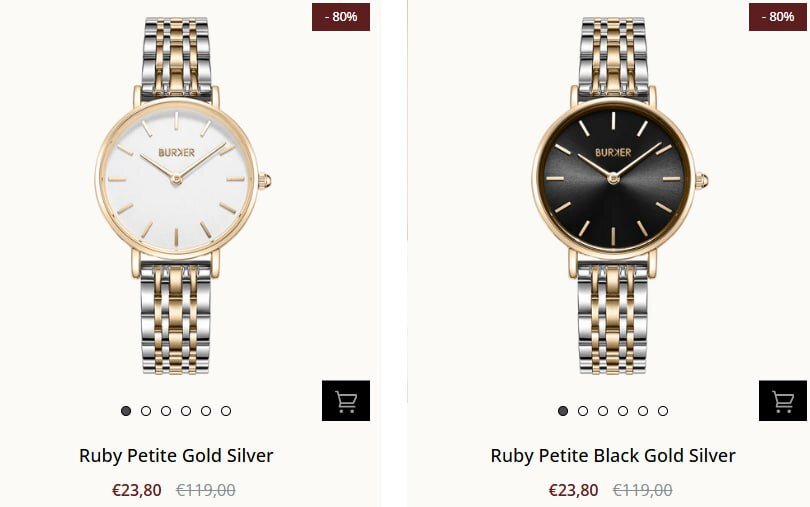The height and width of the screenshot is (507, 810).
Task: Click the -80% badge on white-dial watch
Action: pyautogui.click(x=341, y=17)
